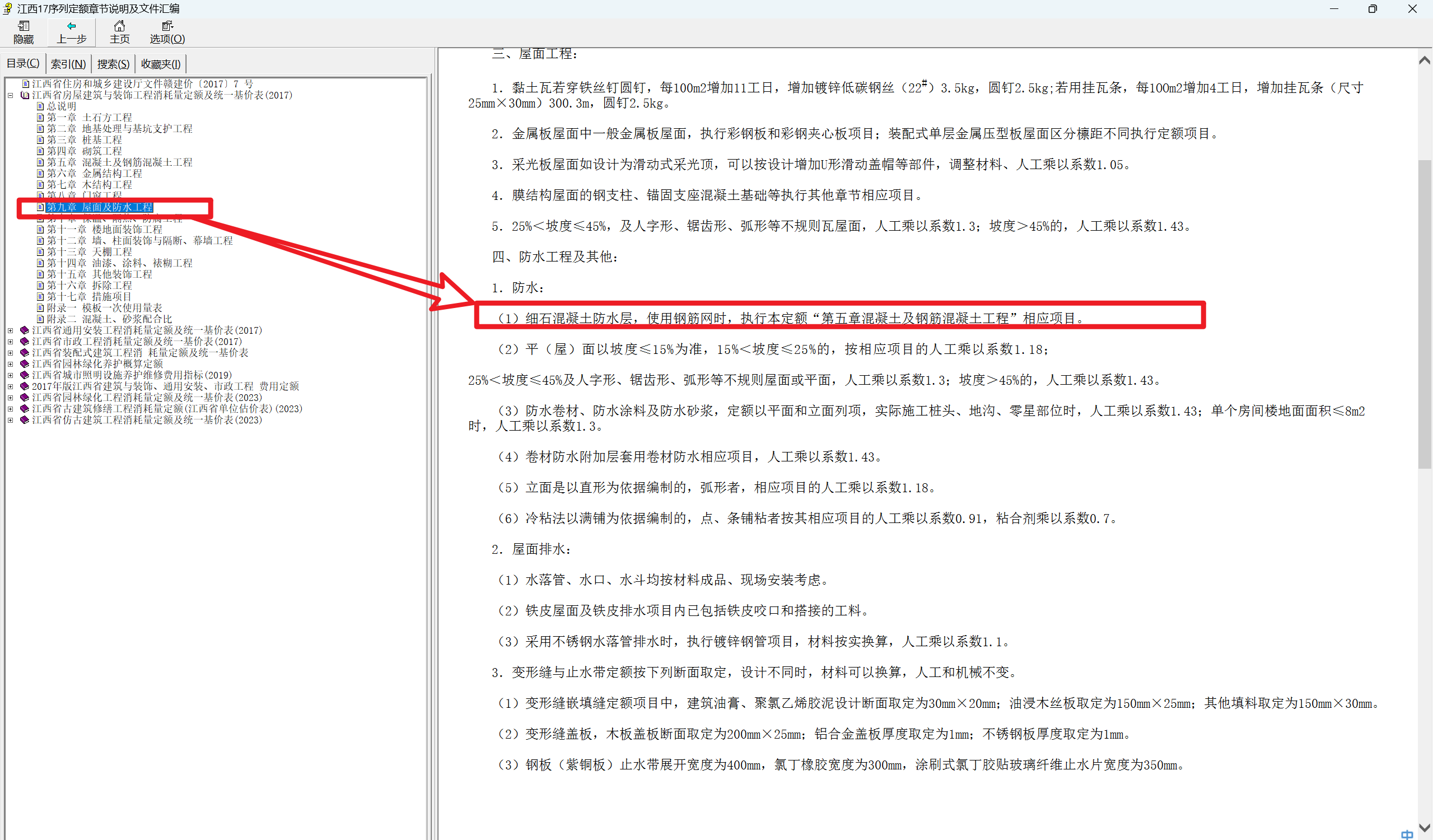The width and height of the screenshot is (1433, 840).
Task: Open 第十五章 其他装饰工程
Action: coord(100,275)
